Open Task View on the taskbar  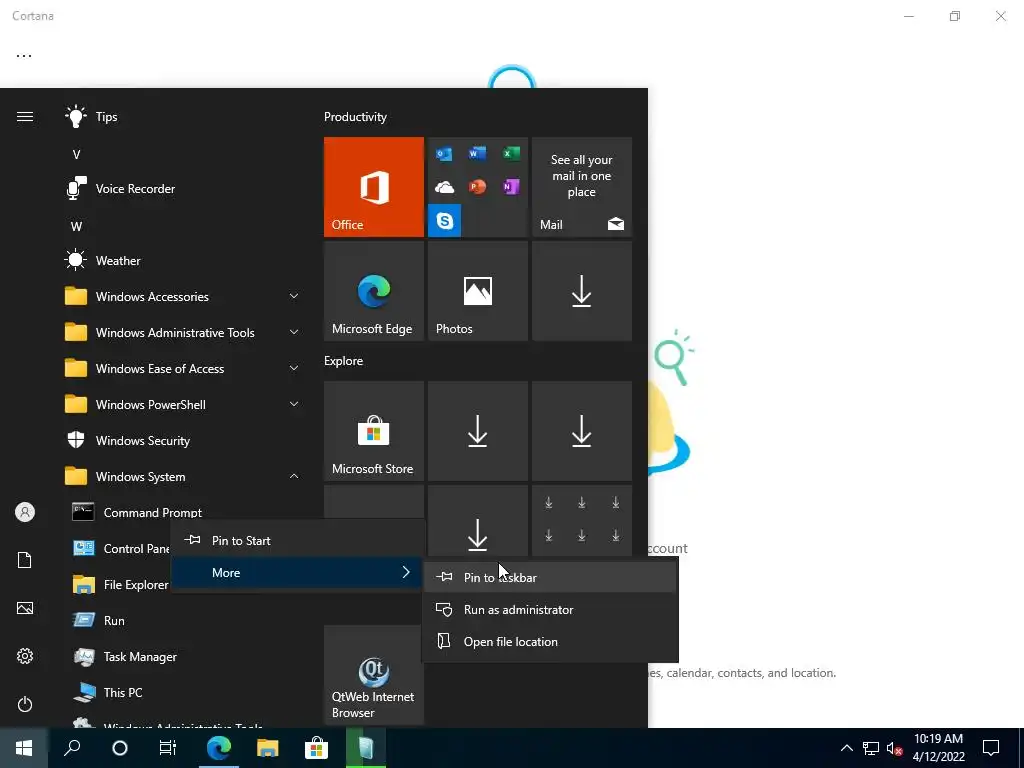[168, 748]
